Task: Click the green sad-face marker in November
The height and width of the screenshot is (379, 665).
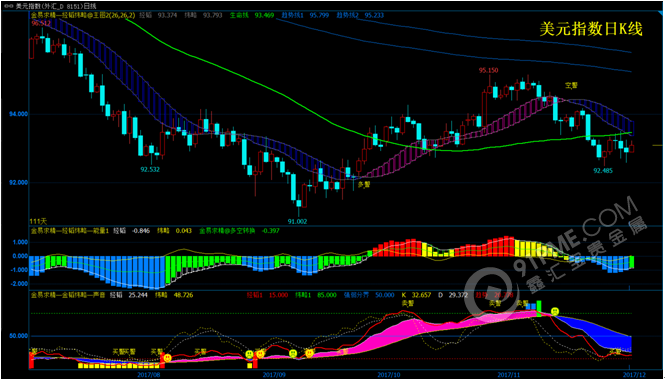Action: point(555,312)
